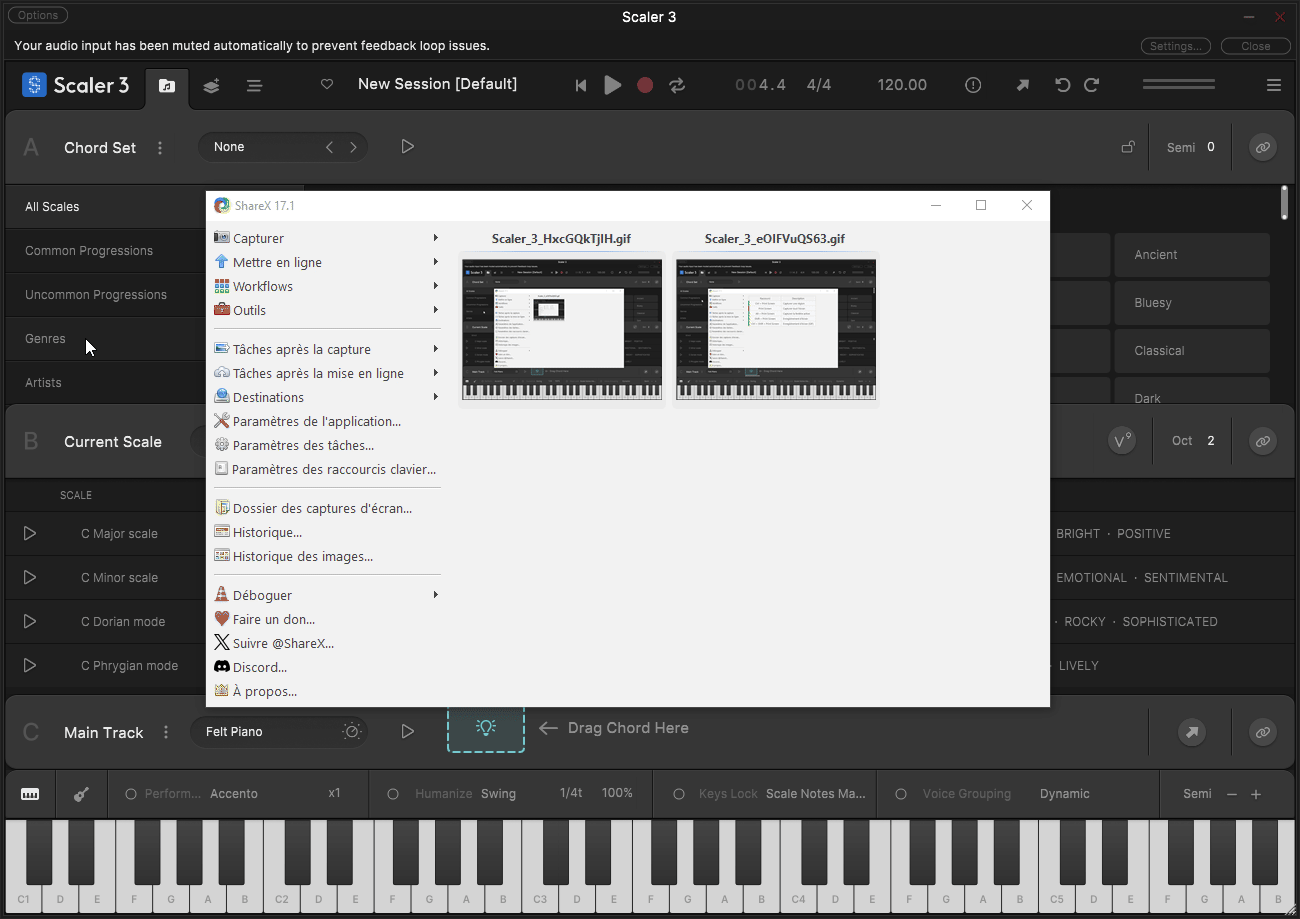Expand Mettre en ligne menu in ShareX
Viewport: 1300px width, 919px height.
click(327, 262)
